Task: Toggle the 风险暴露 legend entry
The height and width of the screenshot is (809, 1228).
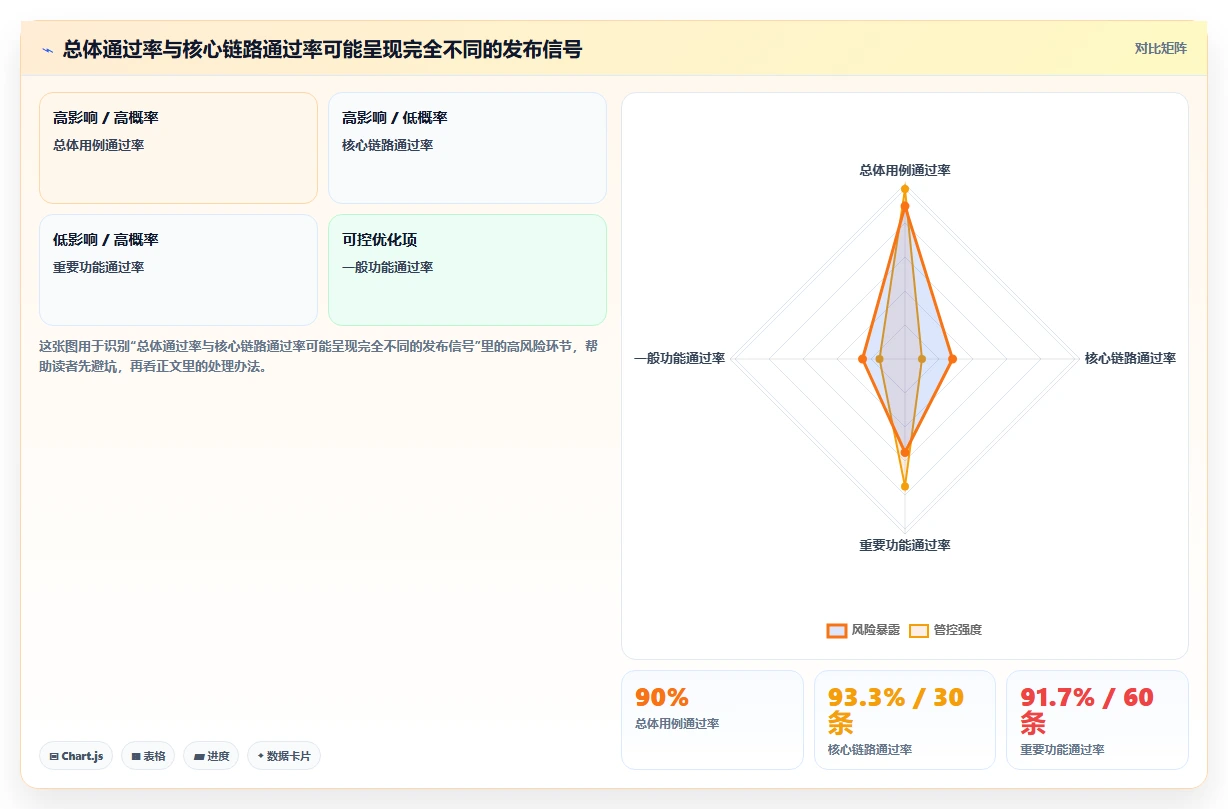Action: [x=863, y=630]
